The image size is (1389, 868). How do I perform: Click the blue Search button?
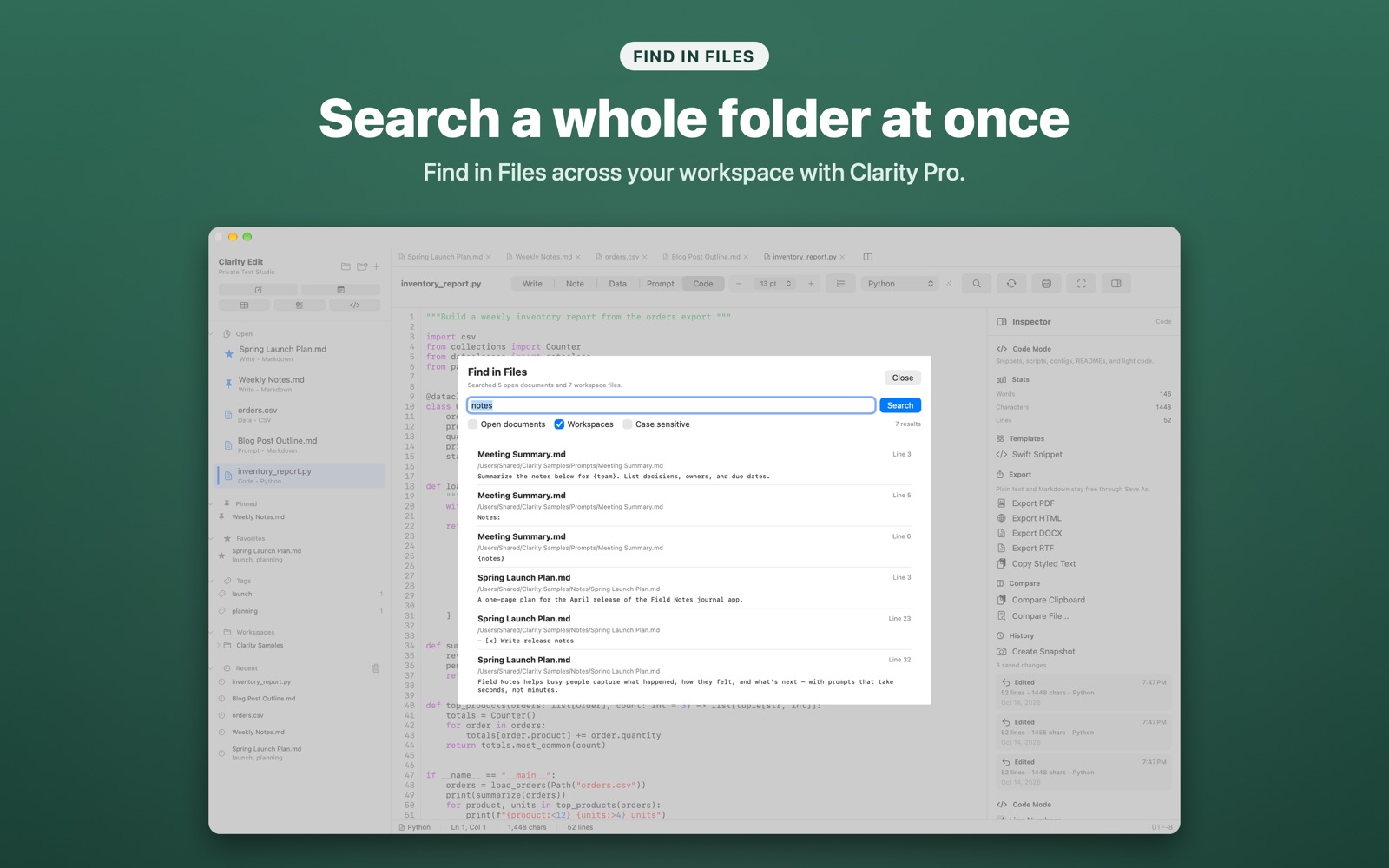[900, 405]
